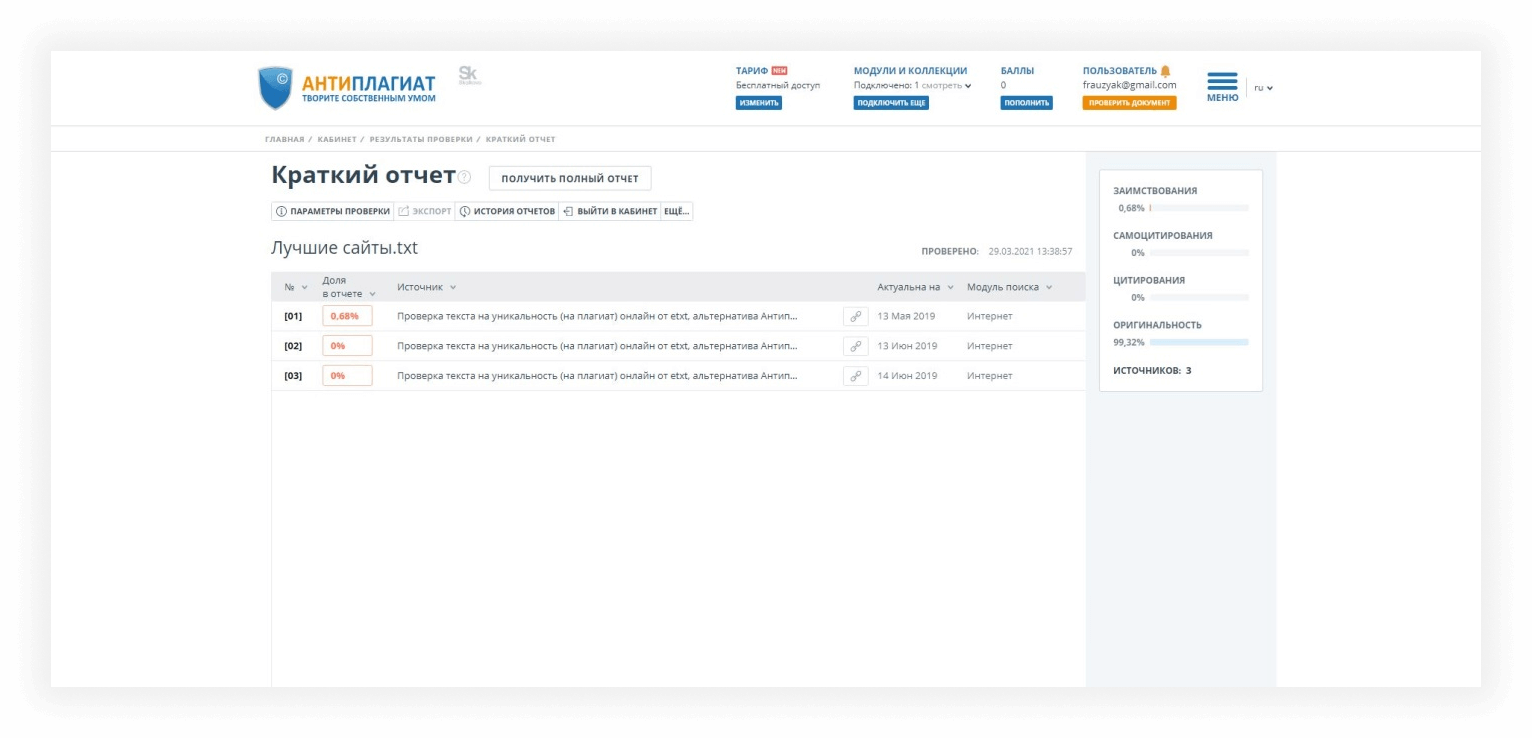Click the greyed-out Экспорт button
Viewport: 1532px width, 738px height.
[424, 211]
